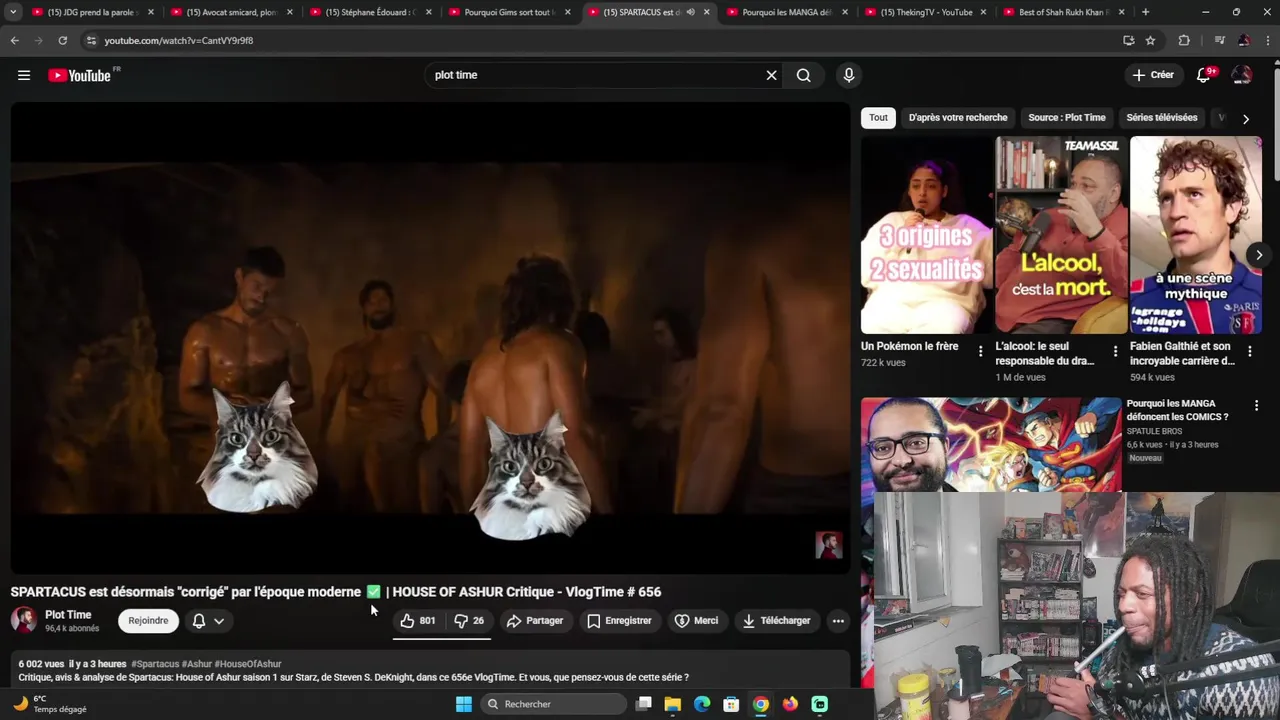Open options for Un Pokémon le frère
1280x720 pixels.
[x=980, y=351]
